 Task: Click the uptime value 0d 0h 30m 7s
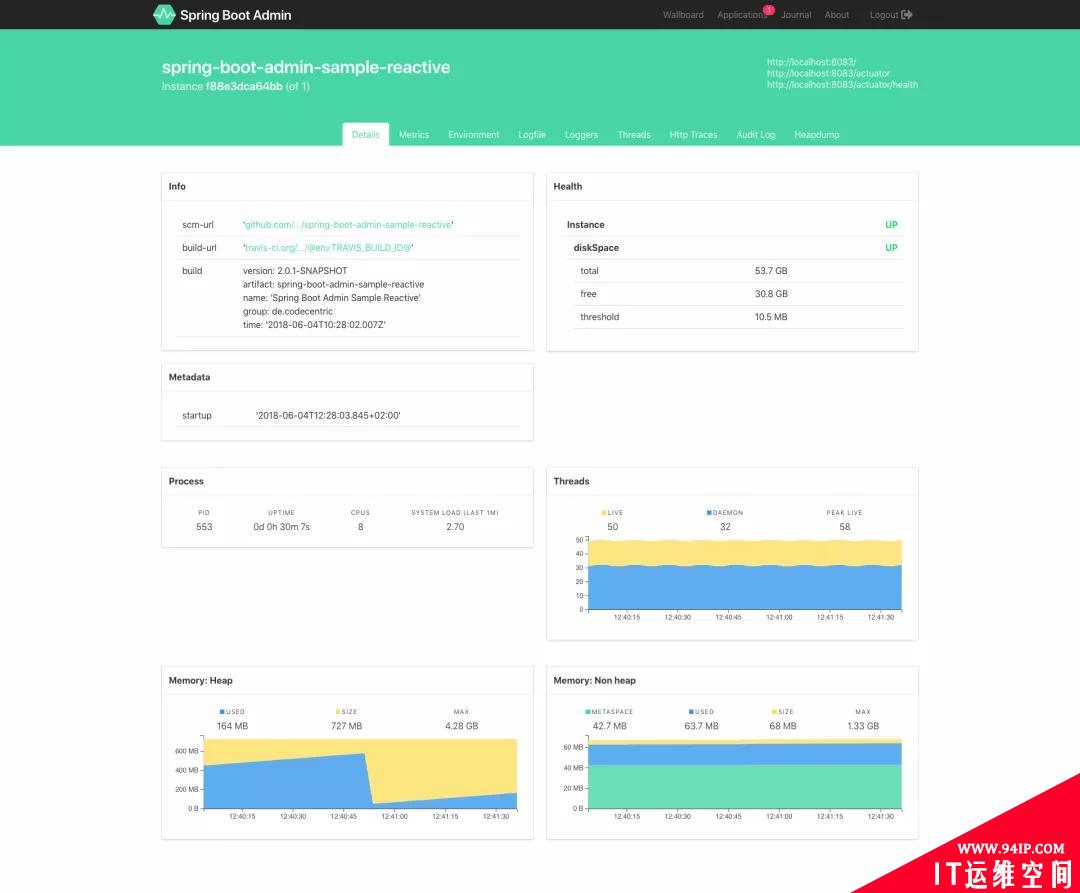(281, 527)
